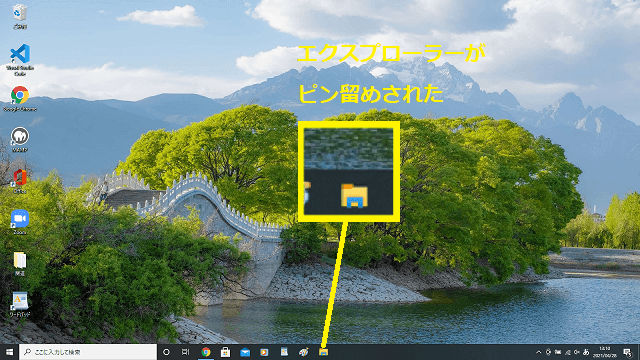
Task: Select the Recycle Bin desktop icon
Action: (x=20, y=17)
